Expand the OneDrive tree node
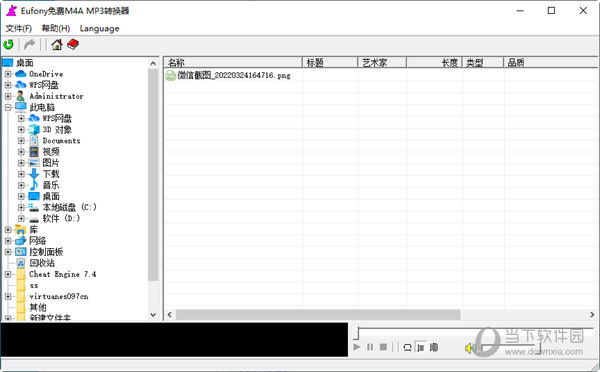This screenshot has width=600, height=372. click(x=8, y=74)
